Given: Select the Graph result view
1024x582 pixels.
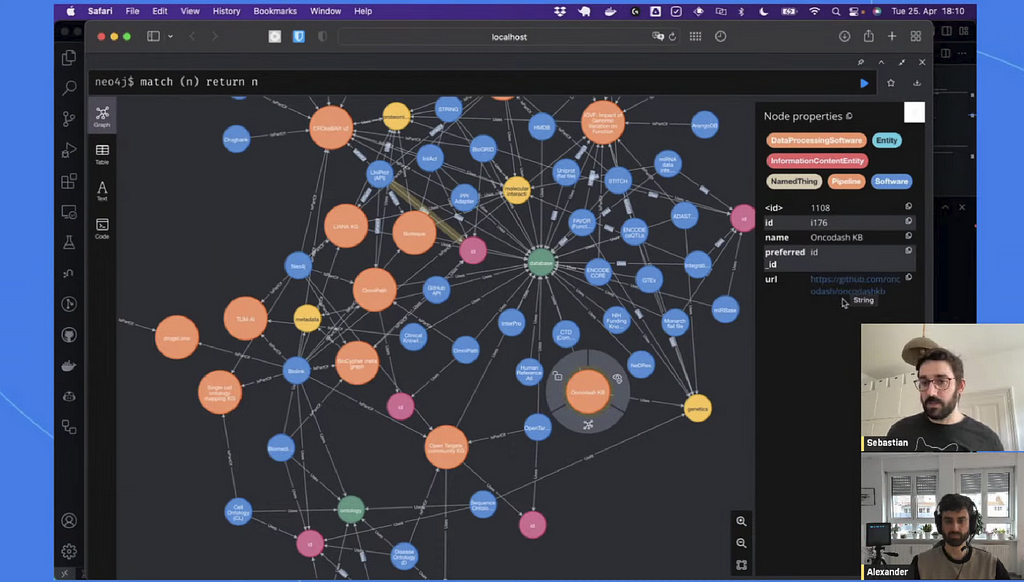Looking at the screenshot, I should [102, 116].
